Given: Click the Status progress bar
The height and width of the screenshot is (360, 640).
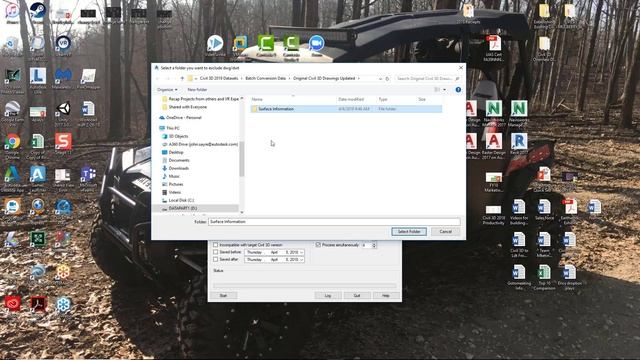Looking at the screenshot, I should 304,285.
